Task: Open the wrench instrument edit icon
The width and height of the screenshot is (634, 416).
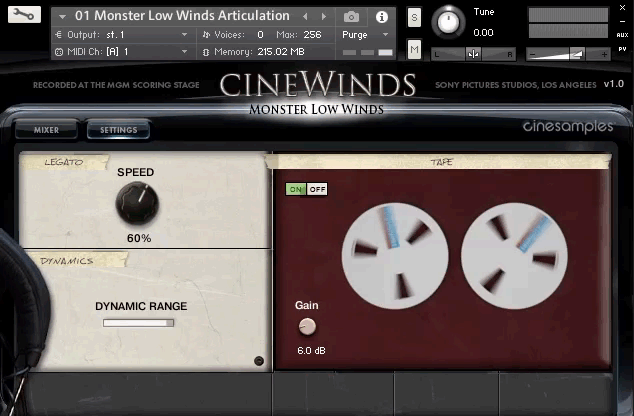Action: coord(24,15)
